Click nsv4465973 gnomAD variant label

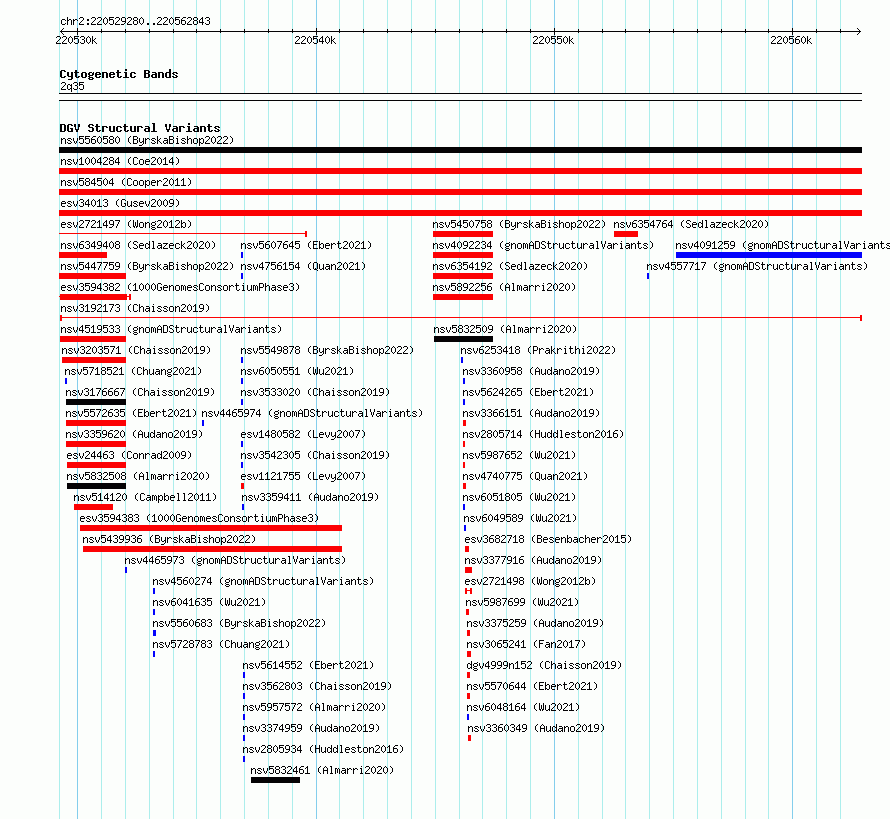tap(235, 560)
